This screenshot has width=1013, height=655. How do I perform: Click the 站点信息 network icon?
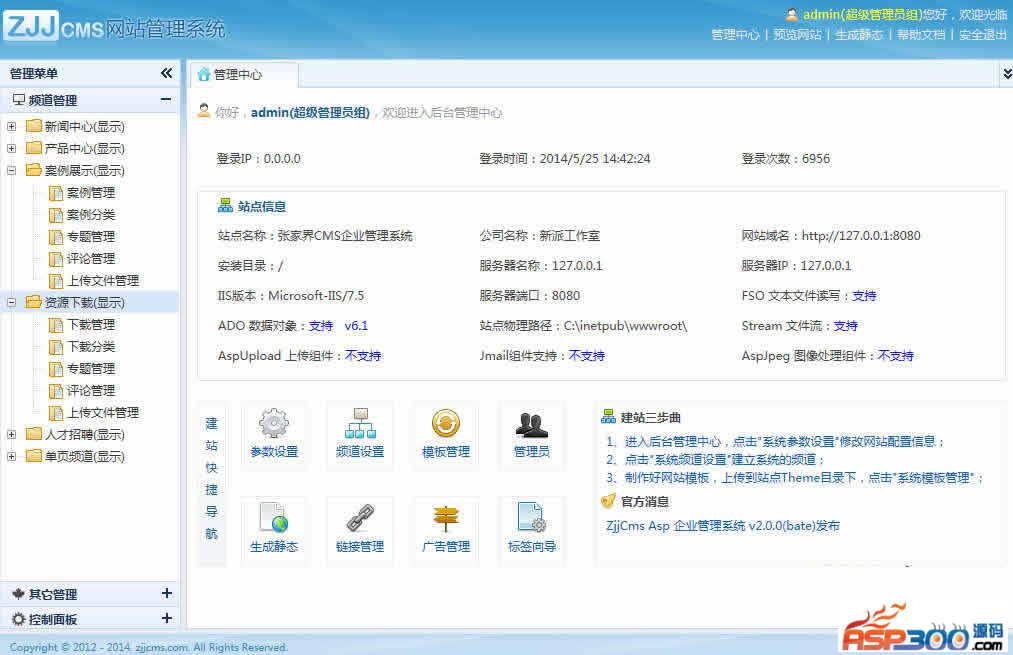(x=225, y=205)
